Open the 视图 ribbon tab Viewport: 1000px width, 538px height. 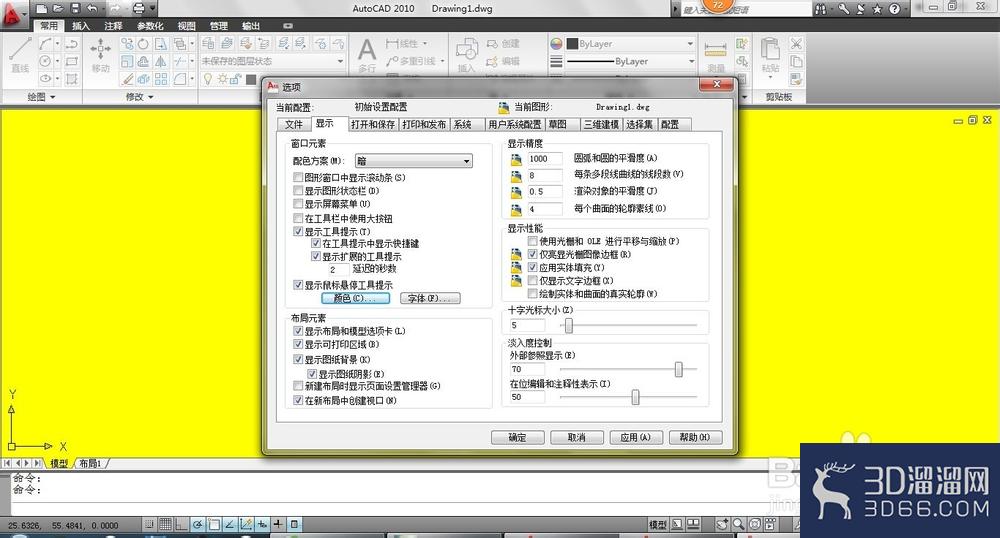(186, 26)
